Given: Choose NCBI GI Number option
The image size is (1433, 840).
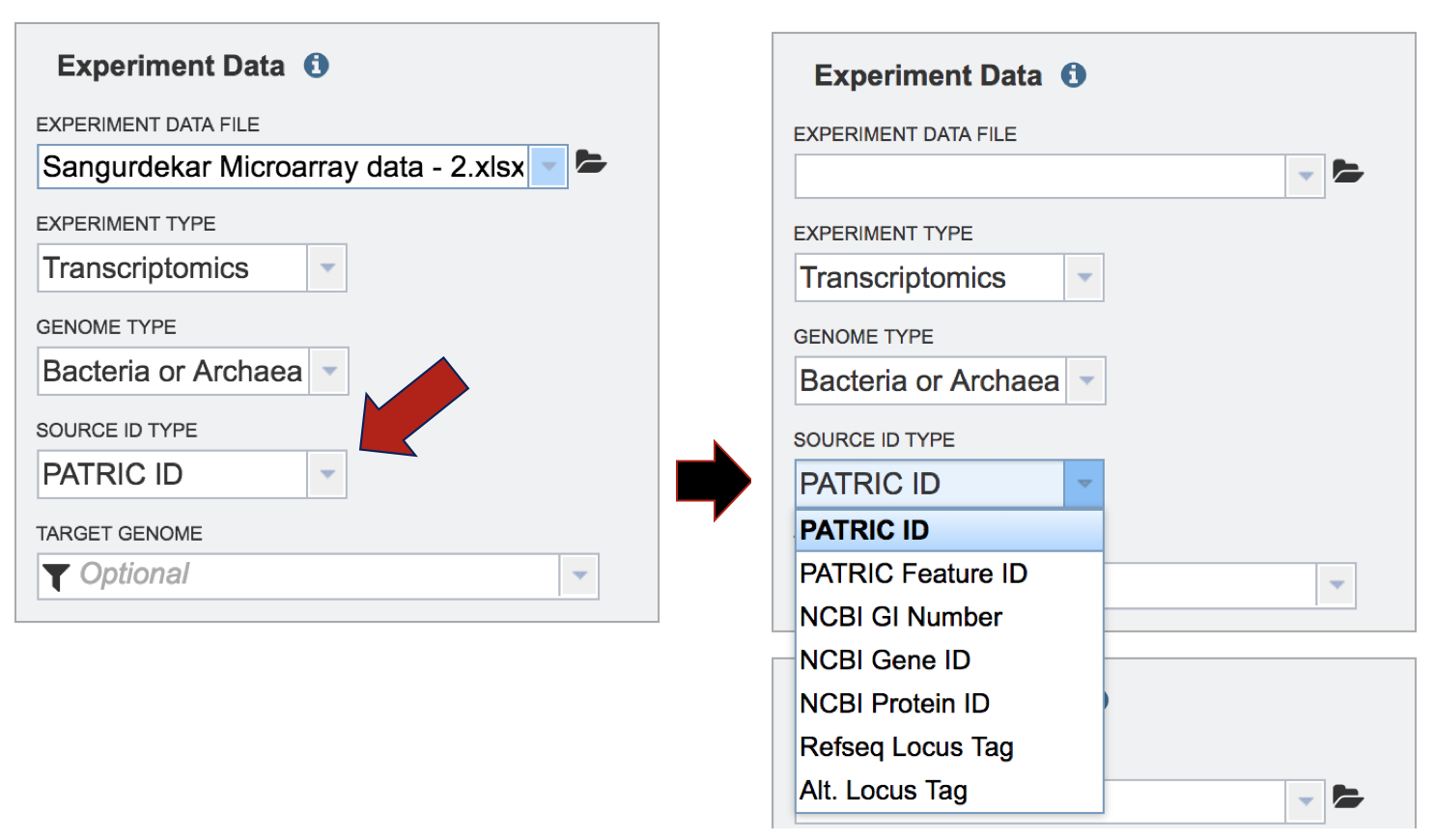Looking at the screenshot, I should click(901, 617).
